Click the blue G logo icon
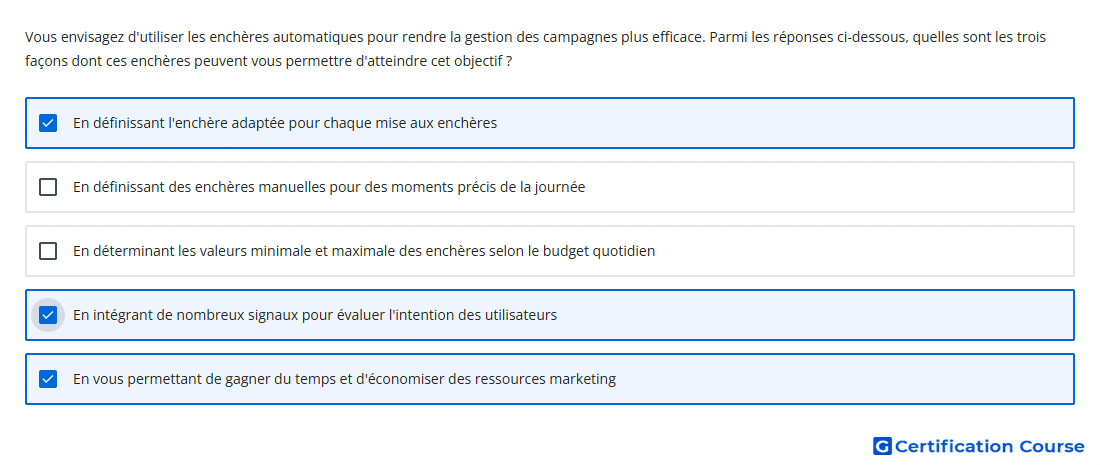The image size is (1100, 465). [x=882, y=446]
